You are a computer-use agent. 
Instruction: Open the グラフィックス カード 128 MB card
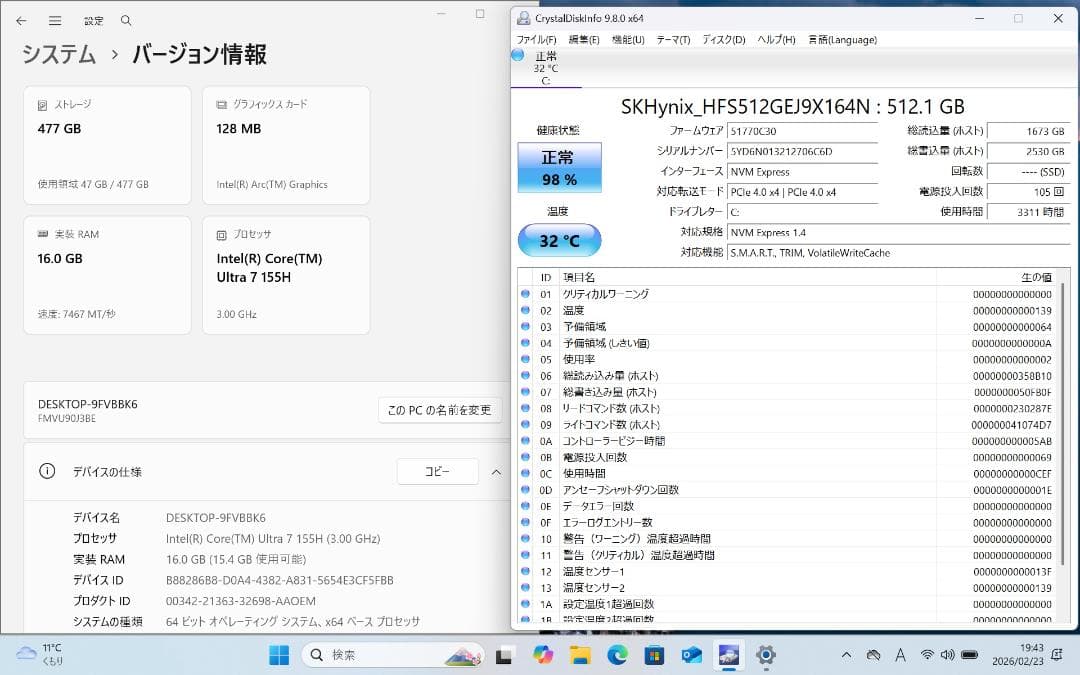coord(286,145)
